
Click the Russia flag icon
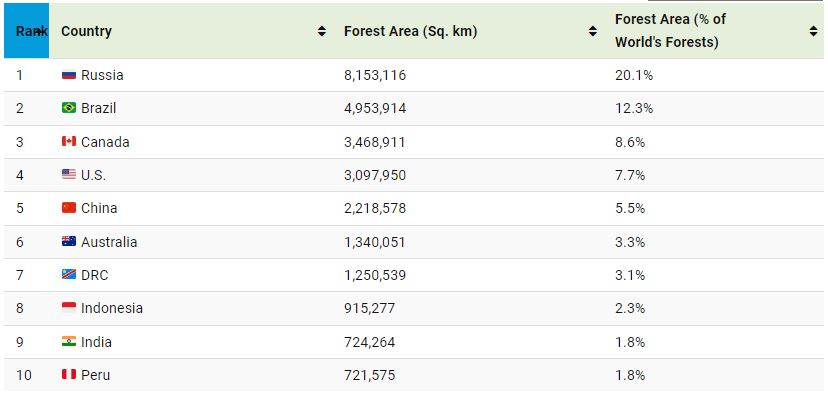(69, 75)
